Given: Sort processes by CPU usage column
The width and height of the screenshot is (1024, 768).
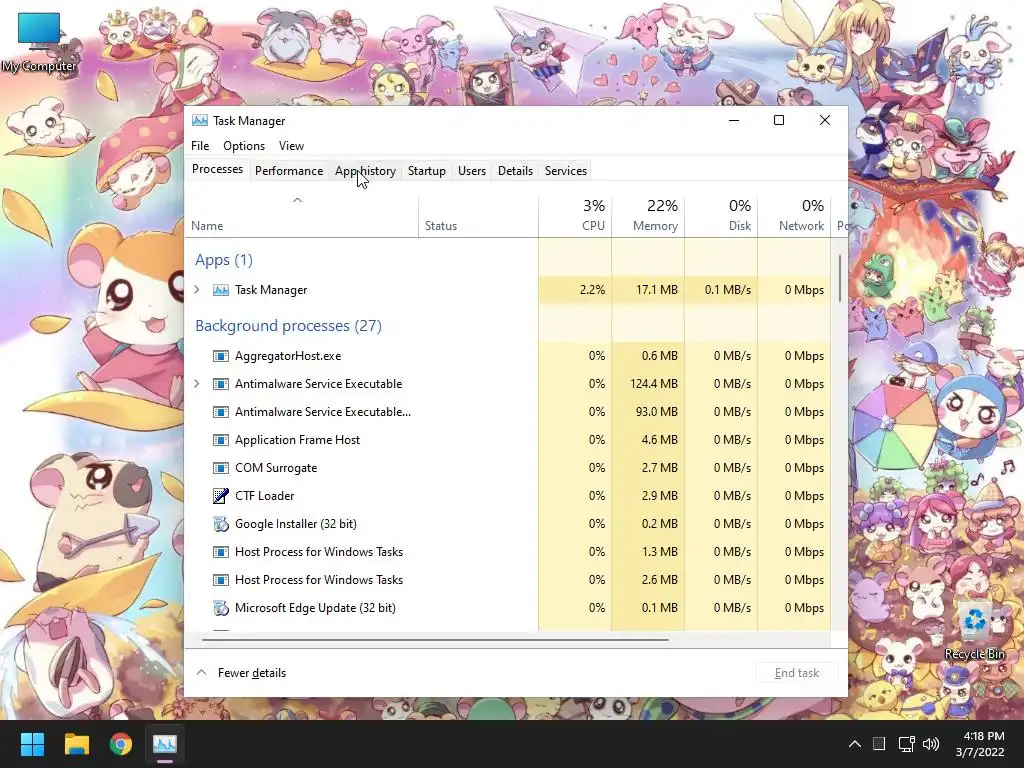Looking at the screenshot, I should click(x=575, y=216).
